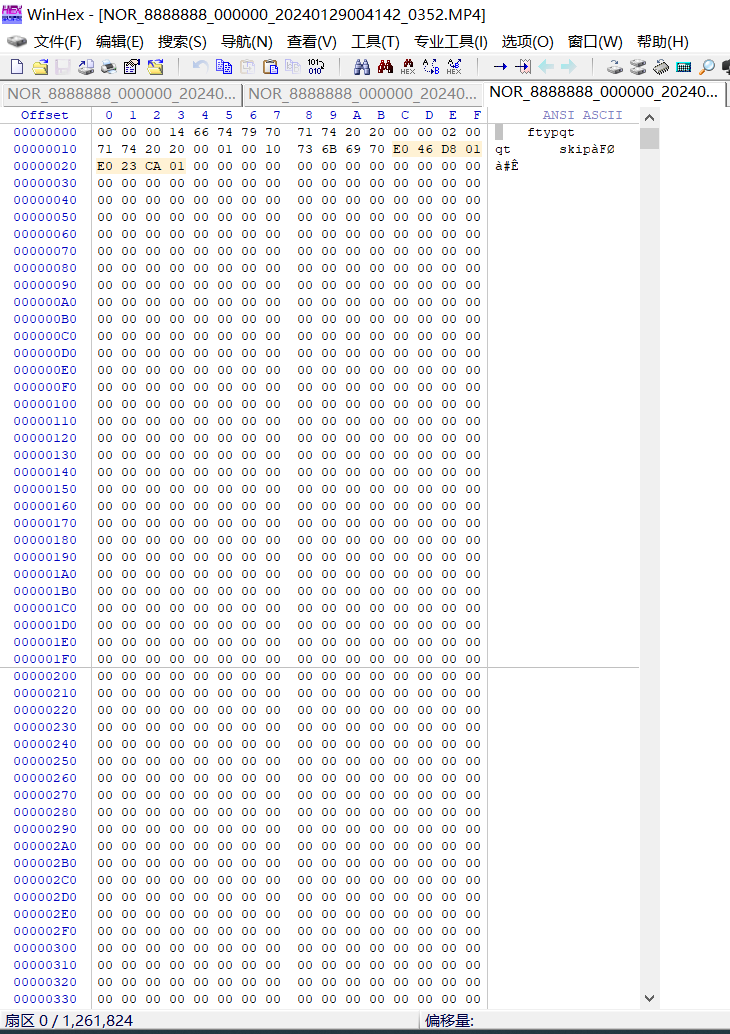Click hex byte 14 in first row

177,132
